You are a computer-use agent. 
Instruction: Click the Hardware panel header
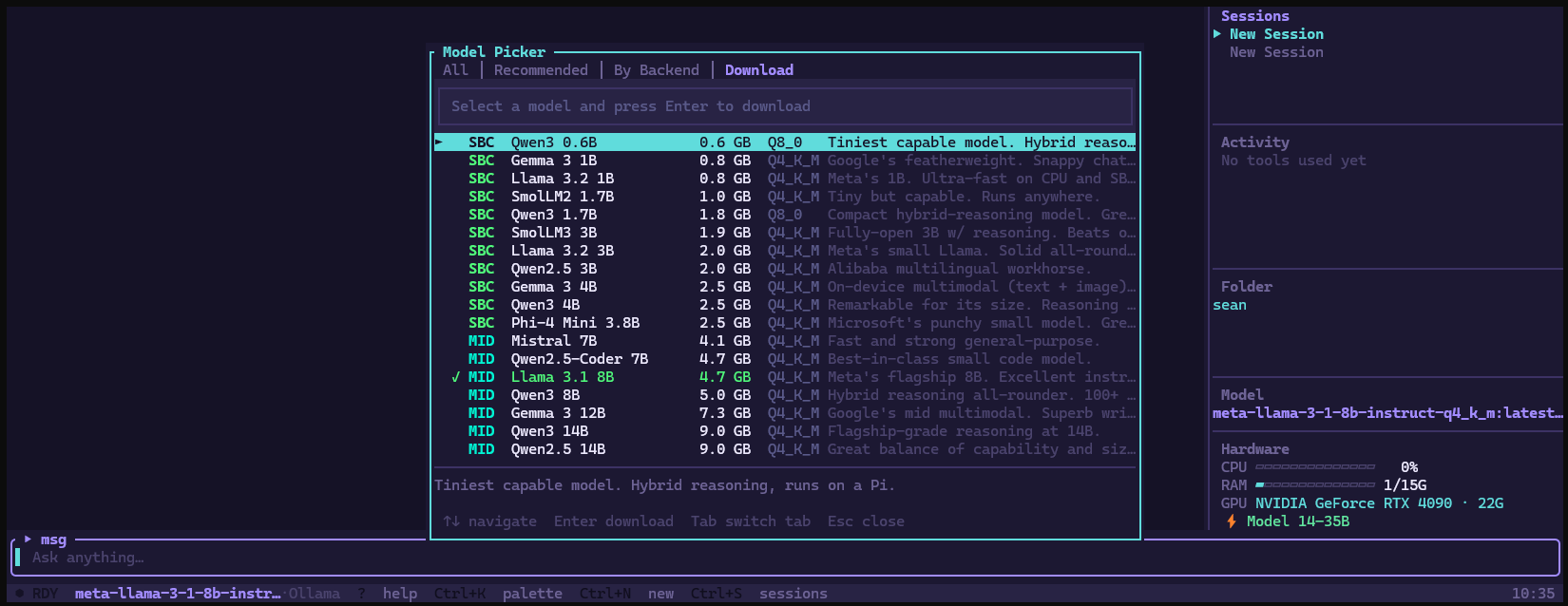pos(1255,449)
